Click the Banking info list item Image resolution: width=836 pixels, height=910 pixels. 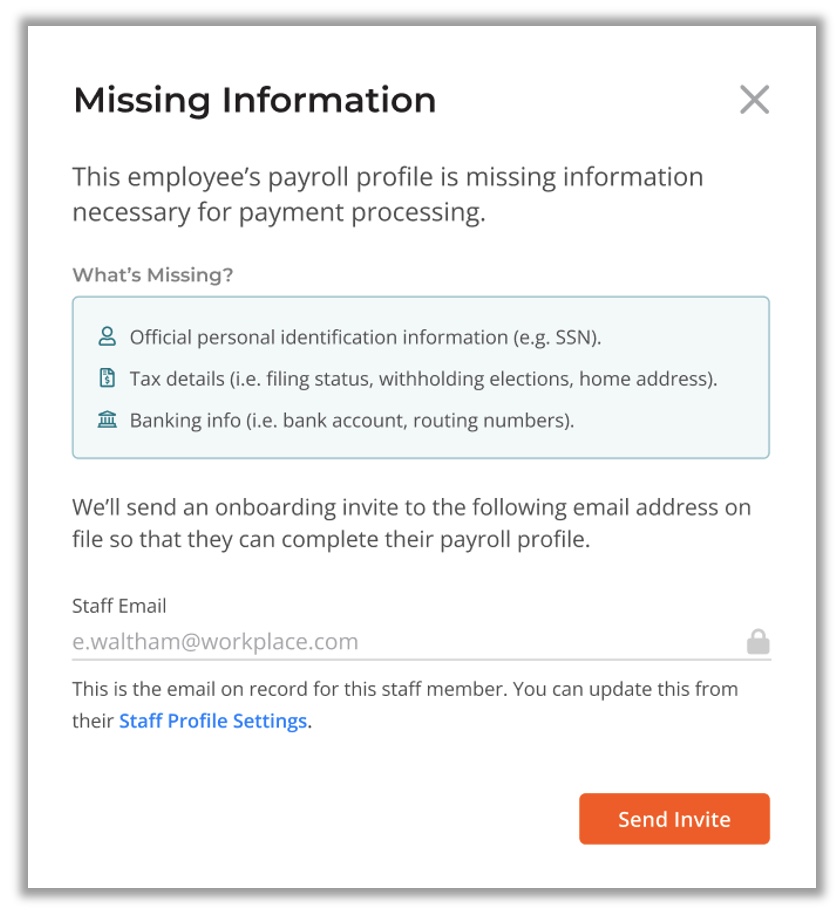(352, 420)
